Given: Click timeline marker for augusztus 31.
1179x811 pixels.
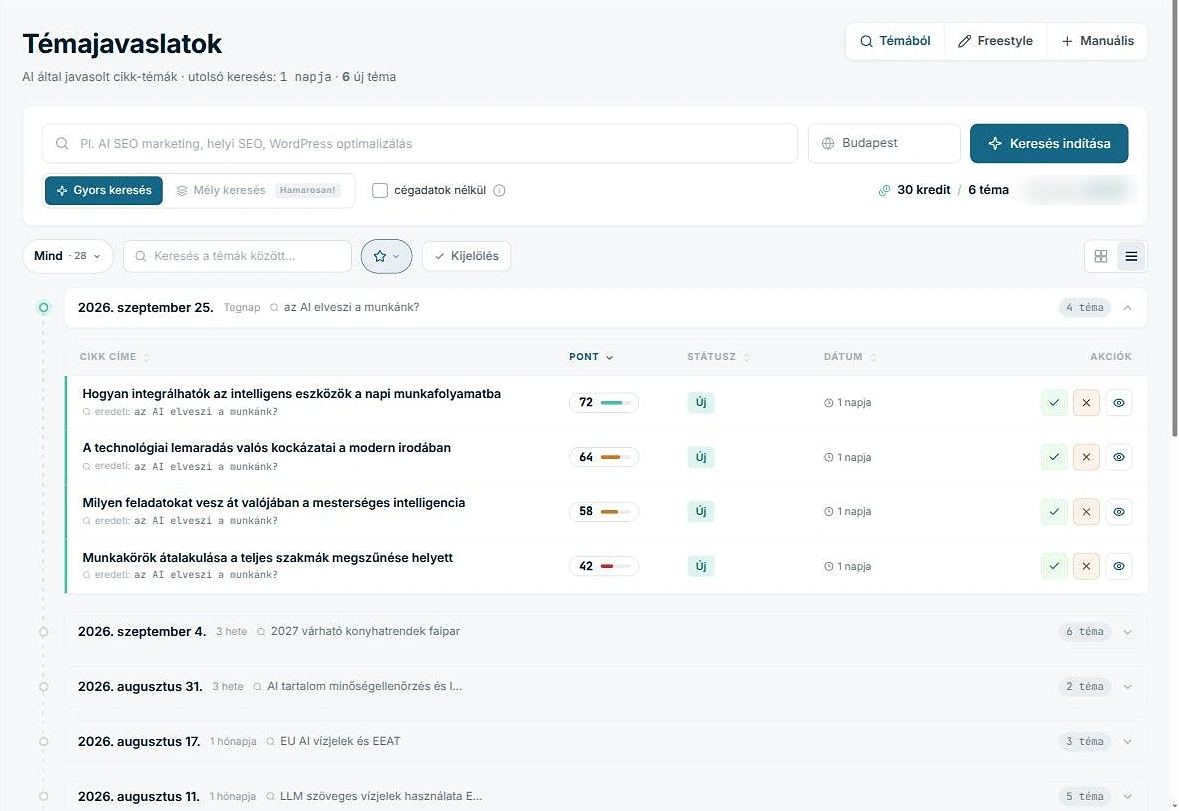Looking at the screenshot, I should [44, 687].
